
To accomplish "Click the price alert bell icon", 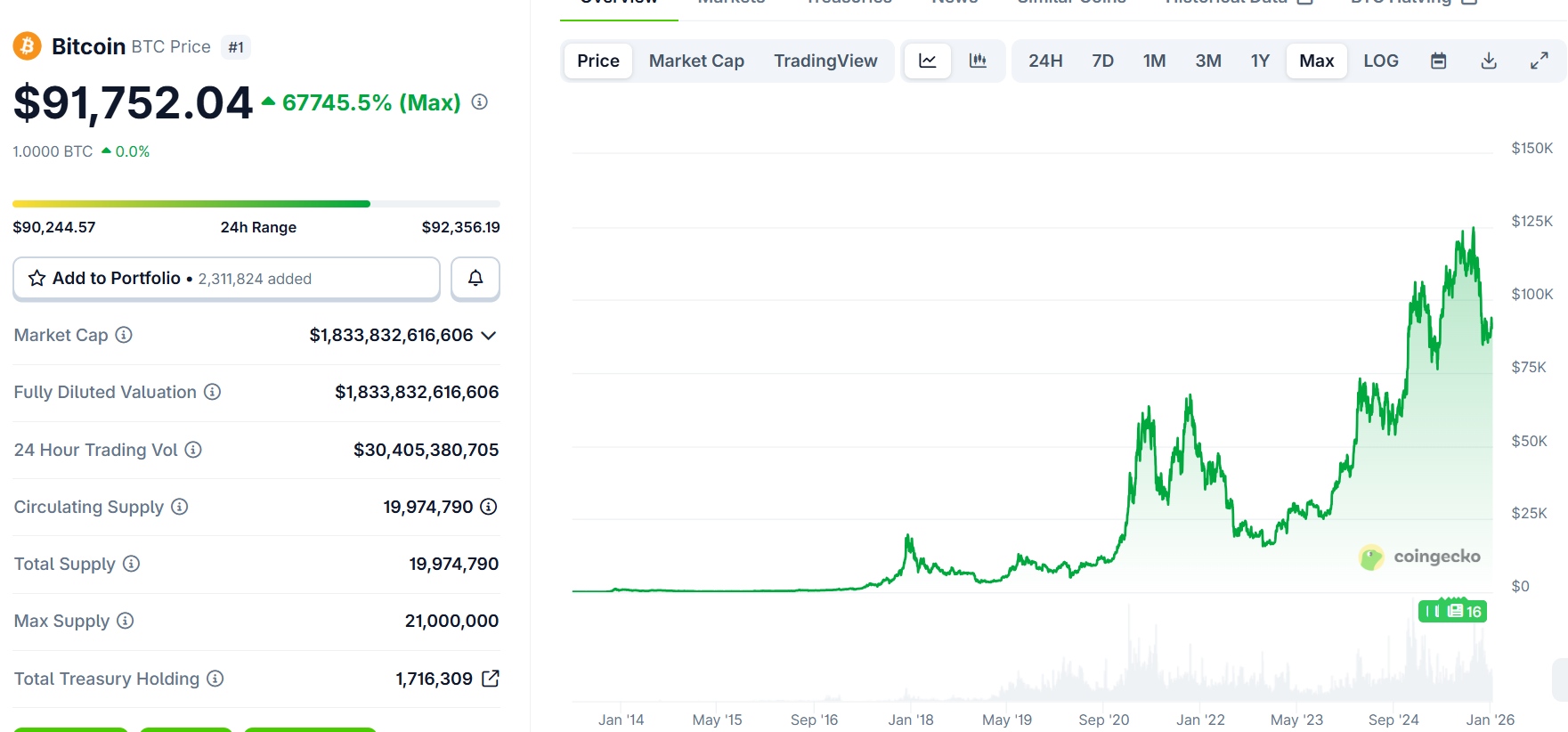I will (475, 279).
